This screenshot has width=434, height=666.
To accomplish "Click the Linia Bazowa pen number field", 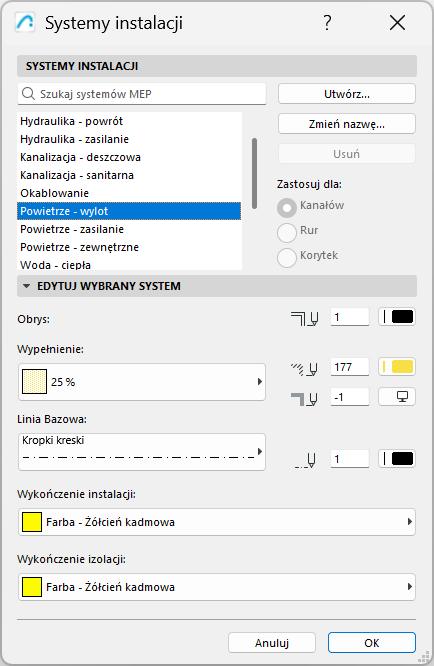I will pyautogui.click(x=350, y=459).
